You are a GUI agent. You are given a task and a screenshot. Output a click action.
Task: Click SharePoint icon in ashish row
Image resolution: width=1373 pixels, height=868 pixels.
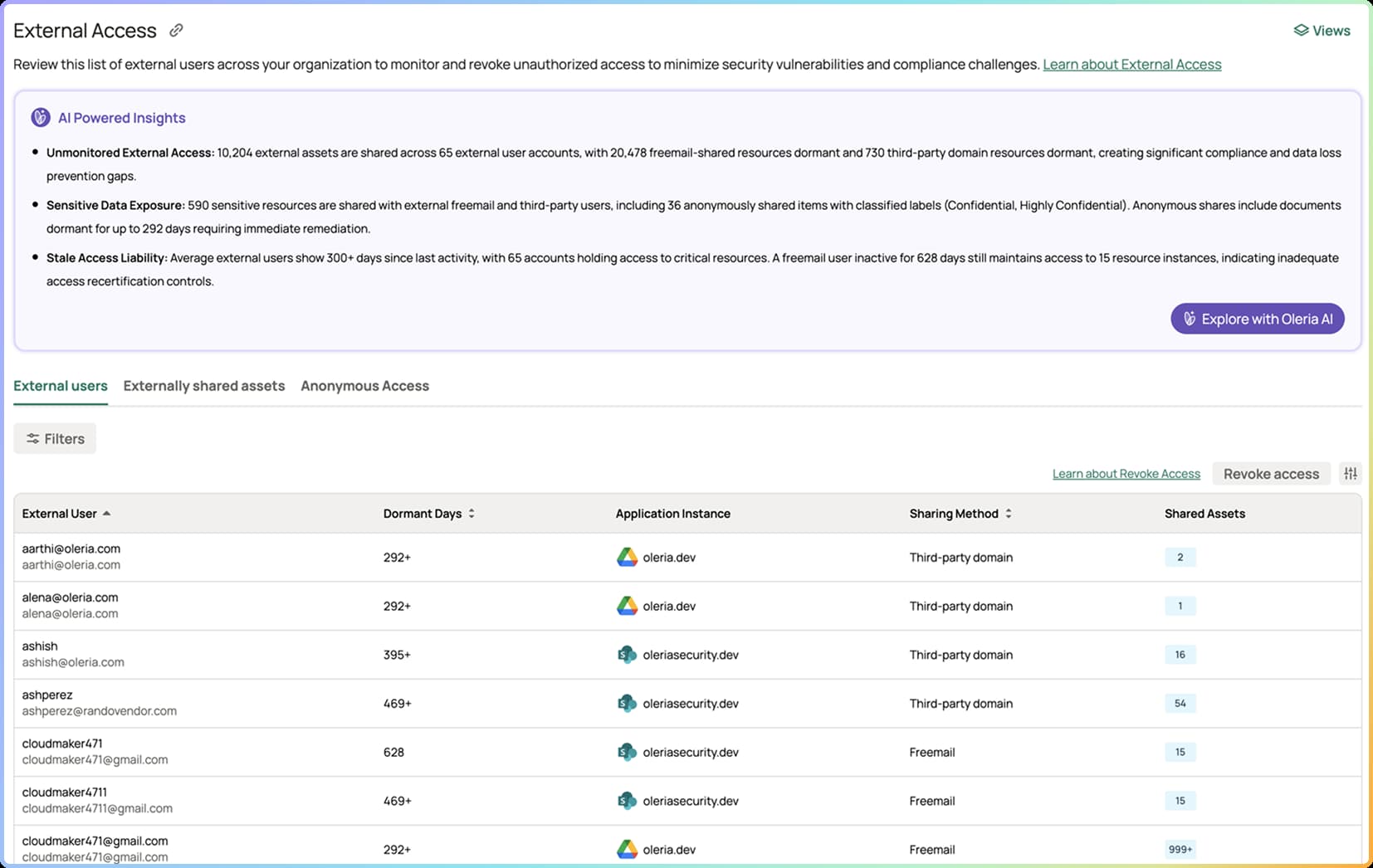(627, 655)
